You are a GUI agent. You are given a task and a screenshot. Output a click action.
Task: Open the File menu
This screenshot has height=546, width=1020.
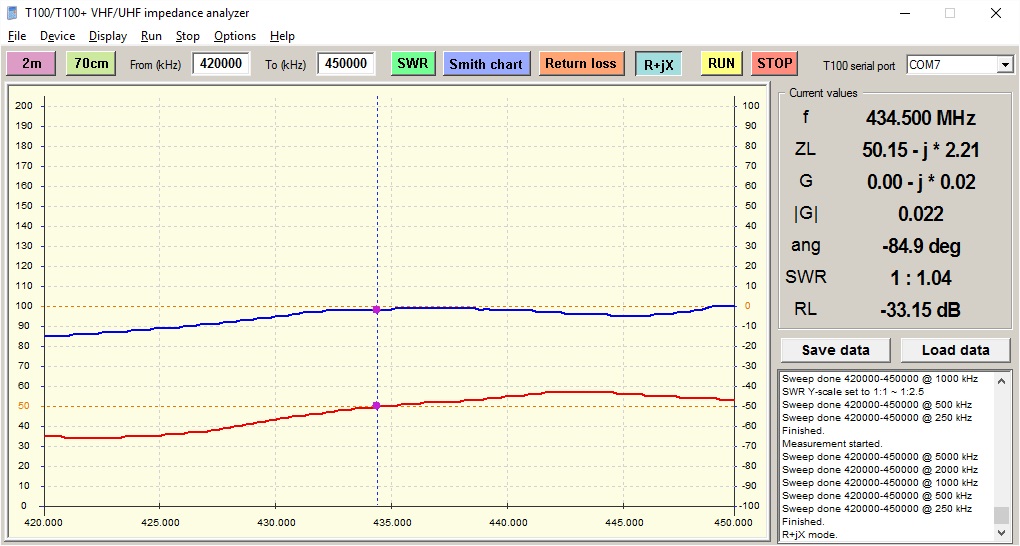pos(17,36)
